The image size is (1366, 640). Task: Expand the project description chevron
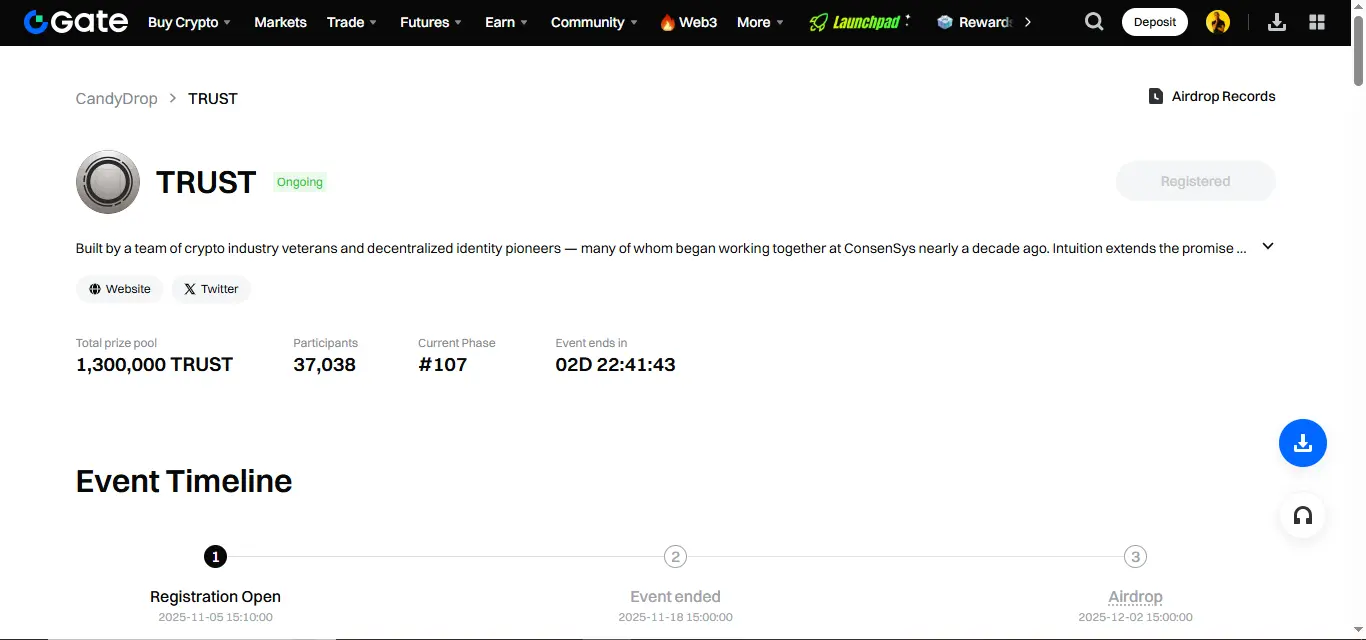pyautogui.click(x=1267, y=246)
